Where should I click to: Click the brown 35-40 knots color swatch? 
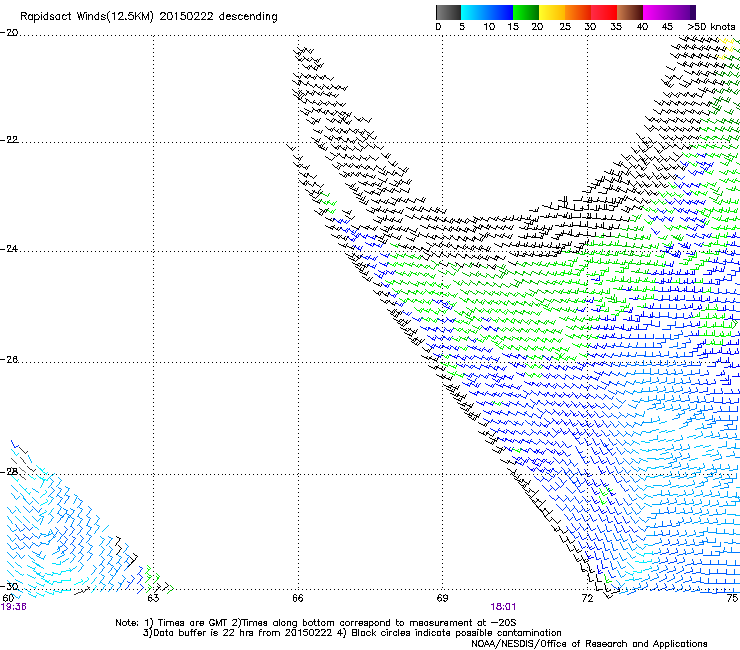pos(630,12)
